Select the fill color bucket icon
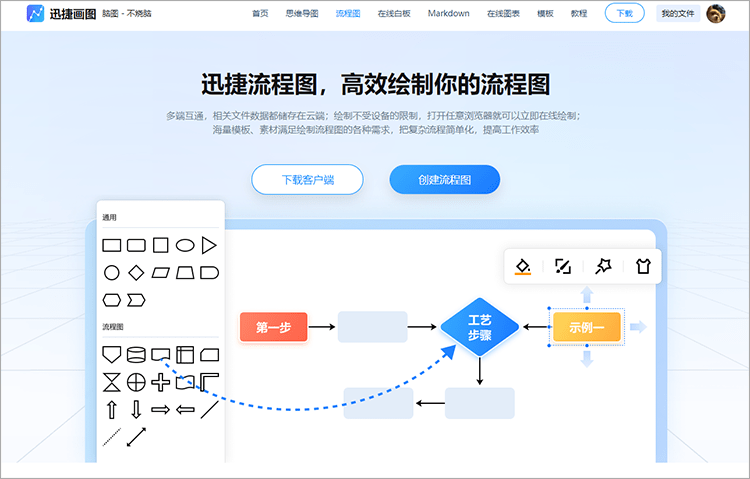The height and width of the screenshot is (479, 750). tap(522, 266)
